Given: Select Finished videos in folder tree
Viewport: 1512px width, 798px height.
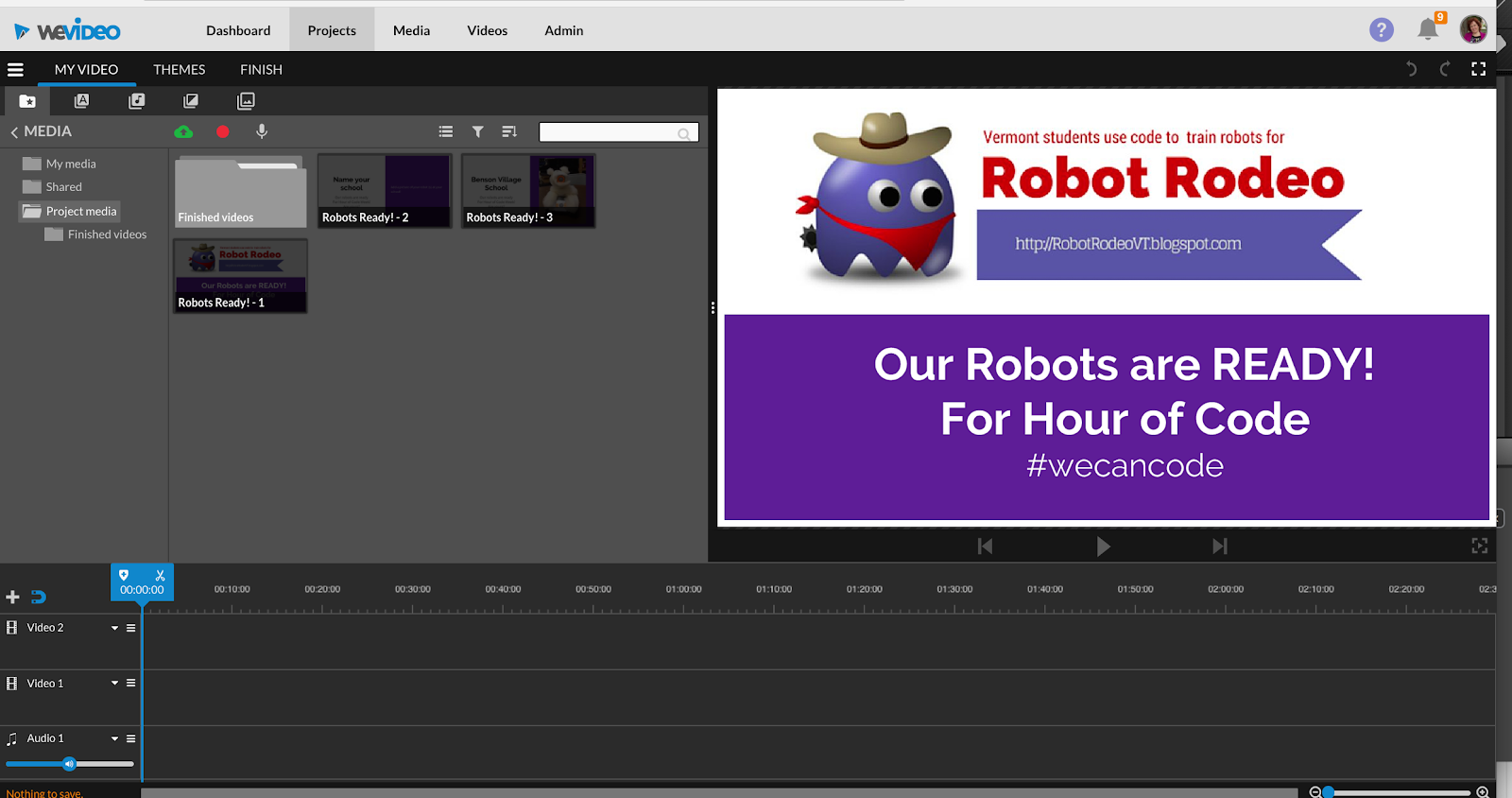Looking at the screenshot, I should click(95, 234).
